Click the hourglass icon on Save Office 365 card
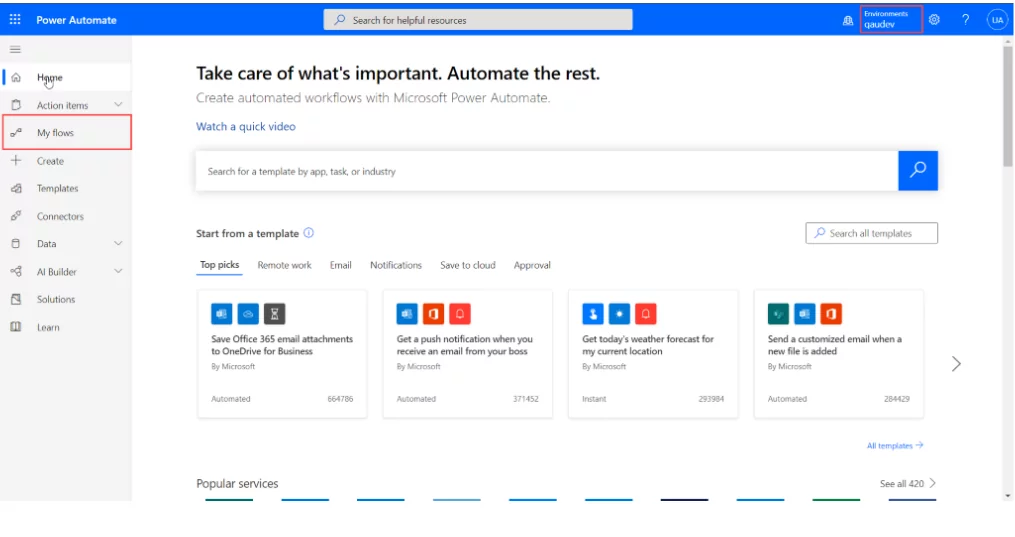Image resolution: width=1015 pixels, height=537 pixels. [274, 314]
